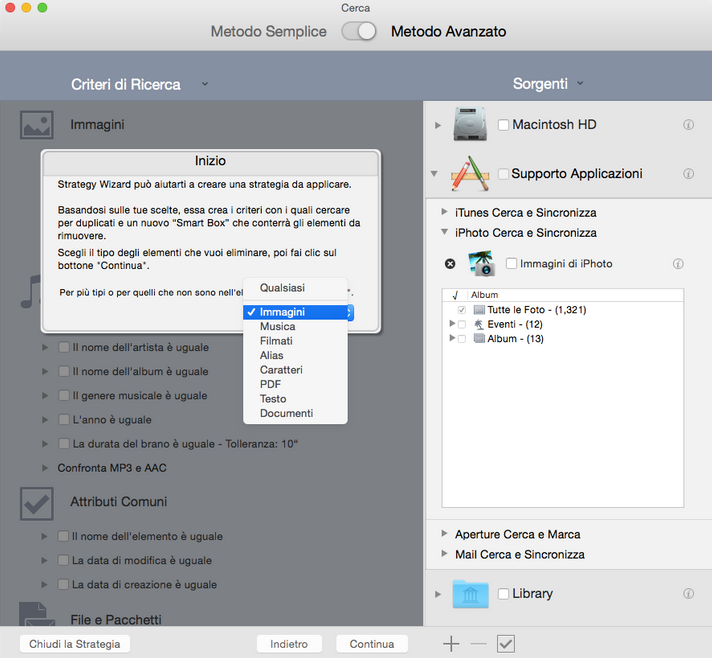
Task: Open info for Immagini di iPhoto
Action: point(678,264)
